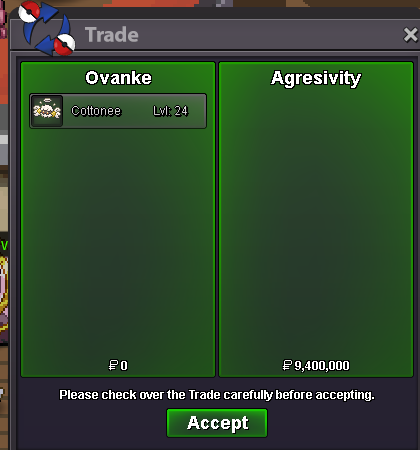Click the Trade title text

pos(112,35)
